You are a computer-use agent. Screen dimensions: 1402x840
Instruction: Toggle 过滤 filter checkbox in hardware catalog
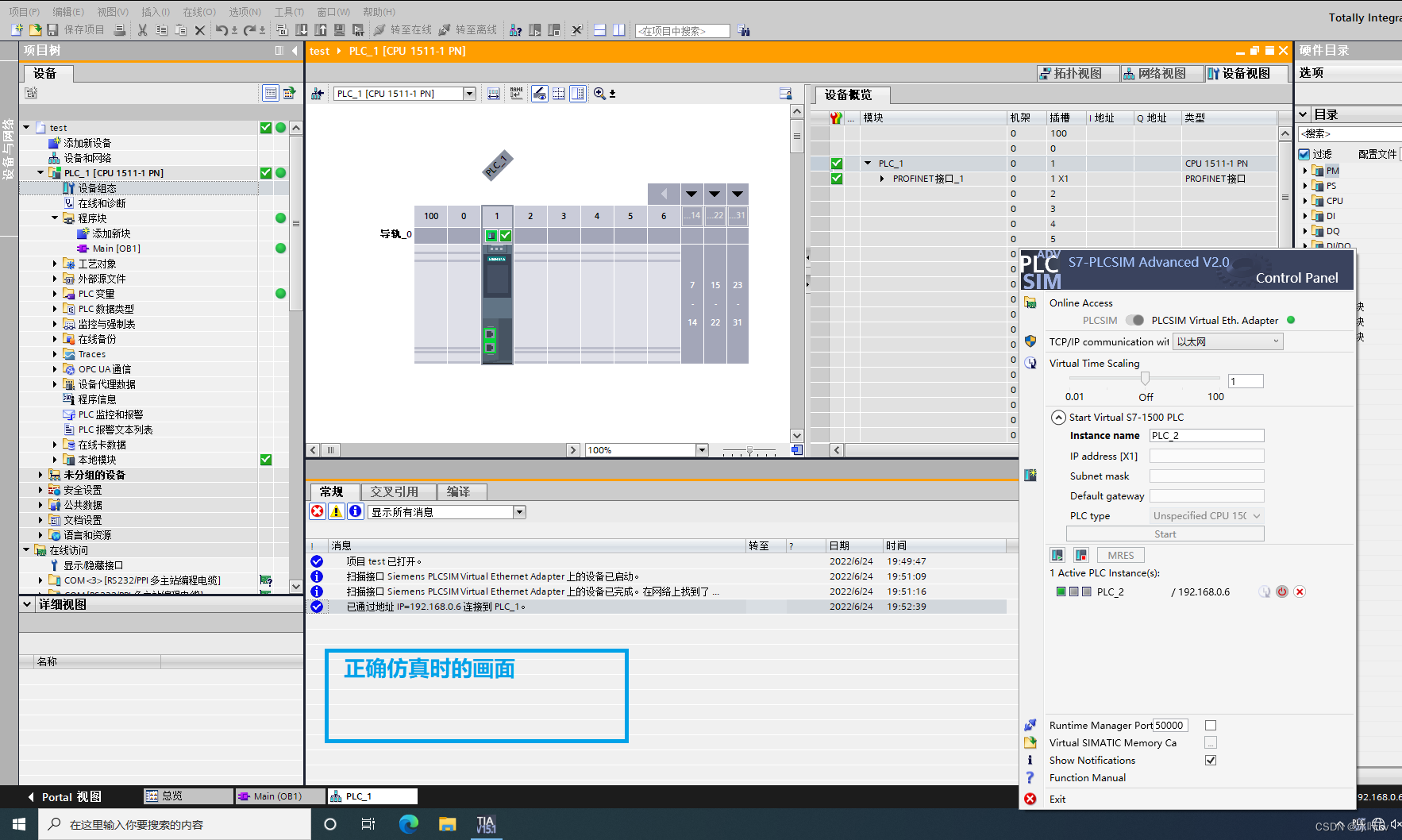tap(1304, 154)
